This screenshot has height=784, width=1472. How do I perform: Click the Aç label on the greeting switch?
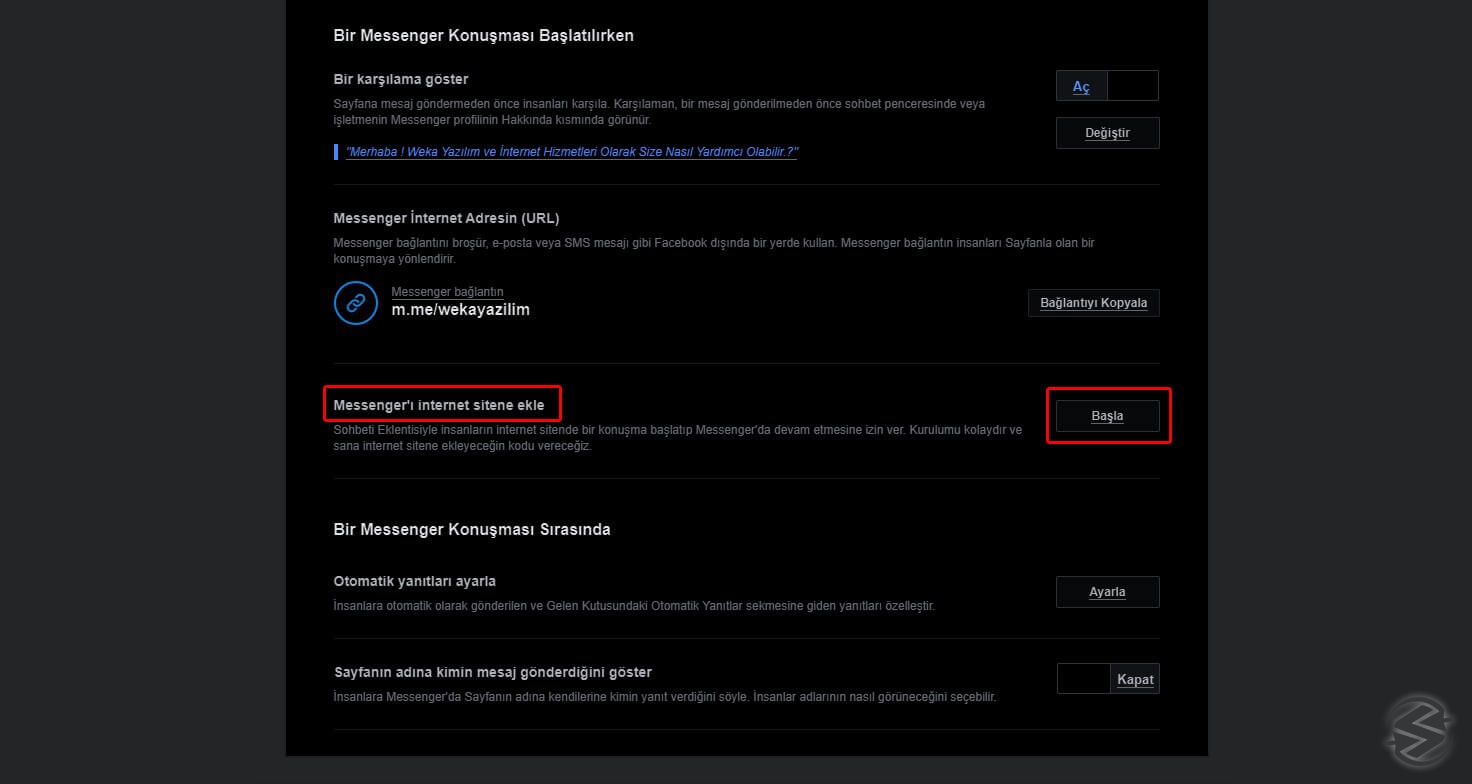point(1081,87)
